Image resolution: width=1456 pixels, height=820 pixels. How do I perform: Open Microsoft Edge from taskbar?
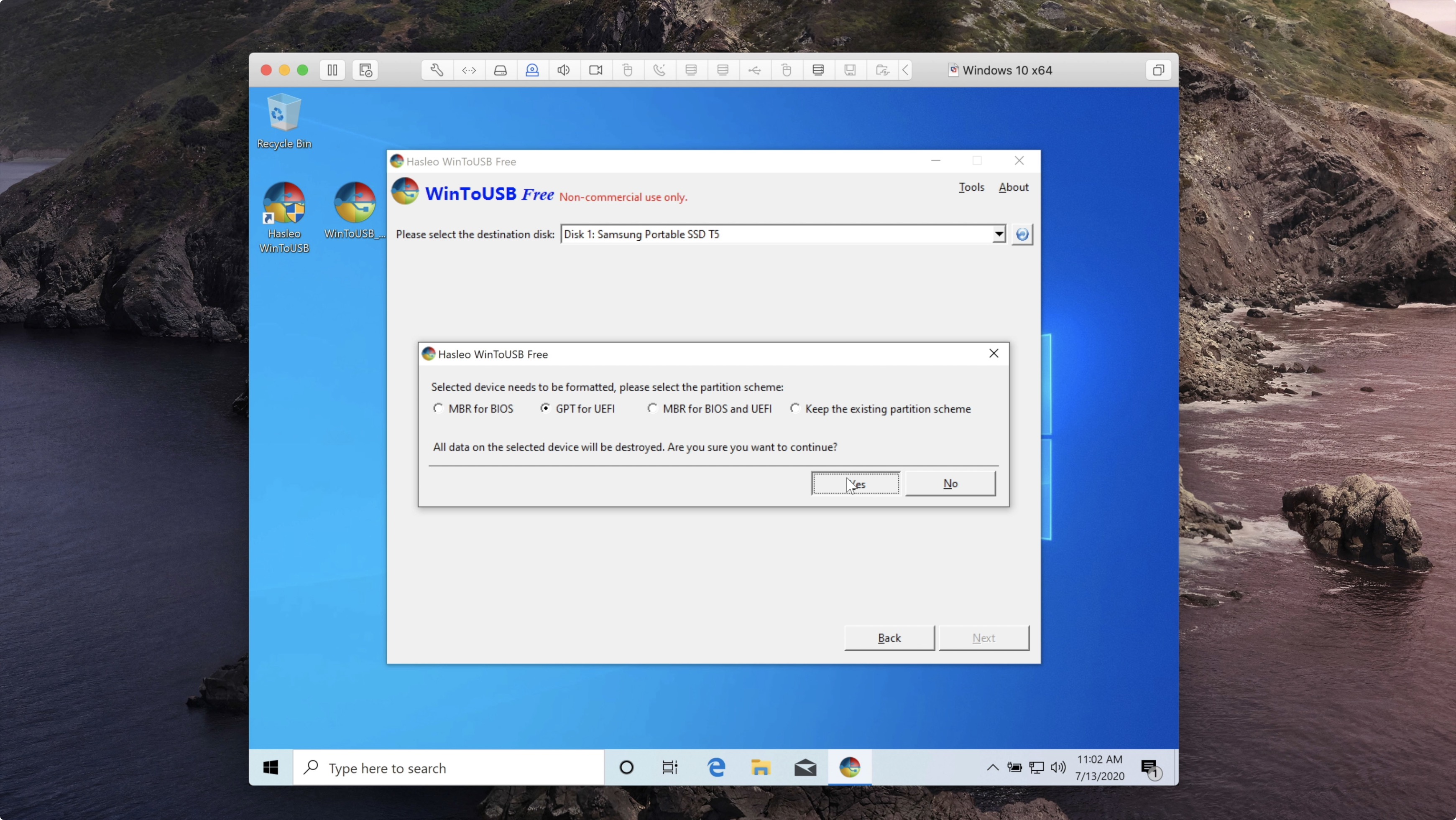pyautogui.click(x=716, y=767)
